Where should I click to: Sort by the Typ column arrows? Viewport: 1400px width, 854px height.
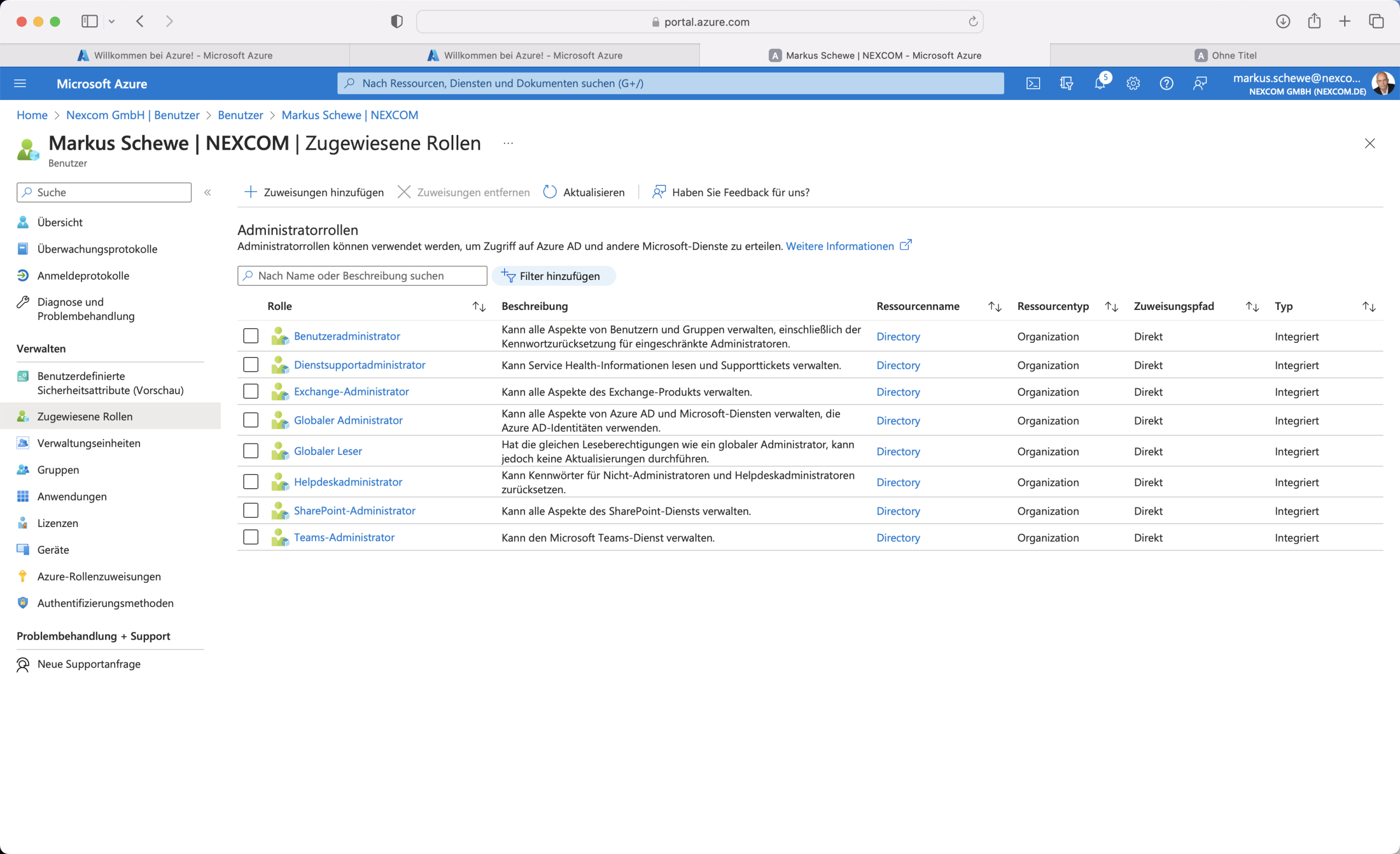[x=1369, y=307]
